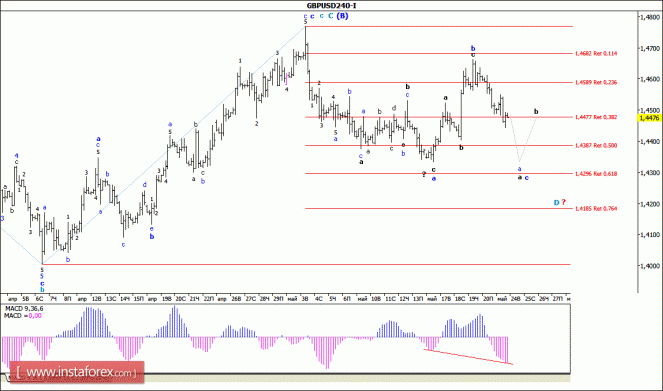Select the 1,4477 Ret 0.382 level label
The width and height of the screenshot is (663, 391).
coord(596,117)
